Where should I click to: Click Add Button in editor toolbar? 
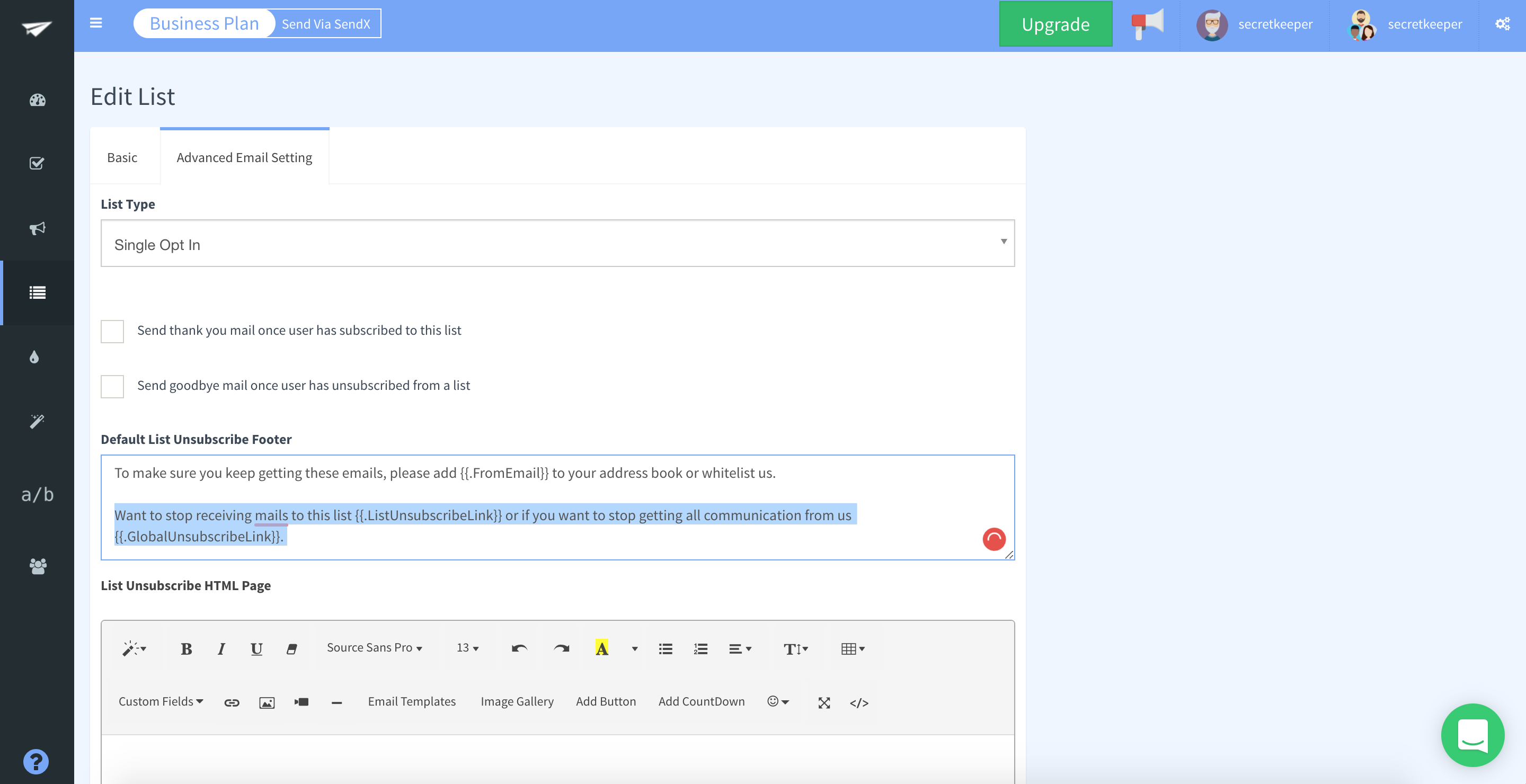pos(606,702)
